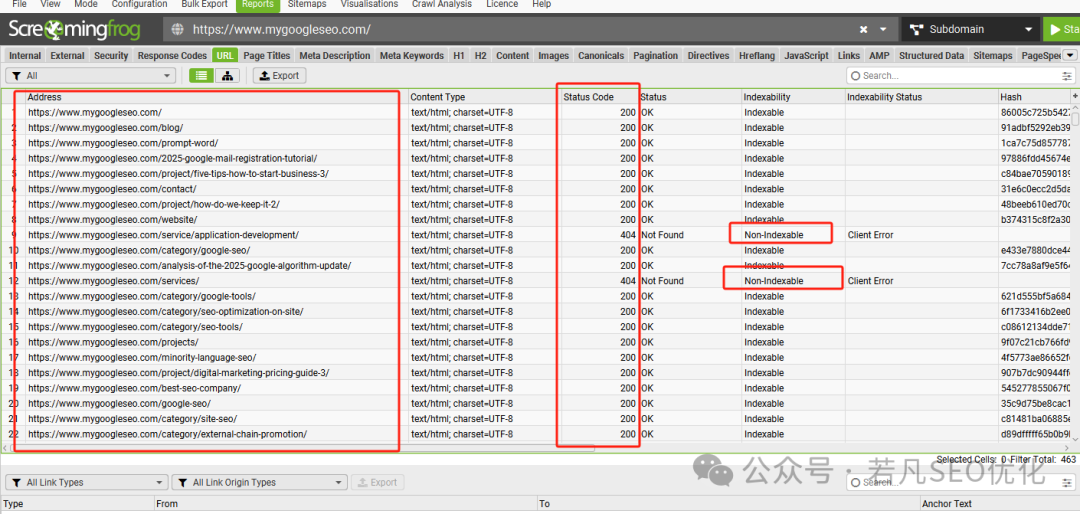
Task: Switch to list view icon
Action: [x=201, y=76]
